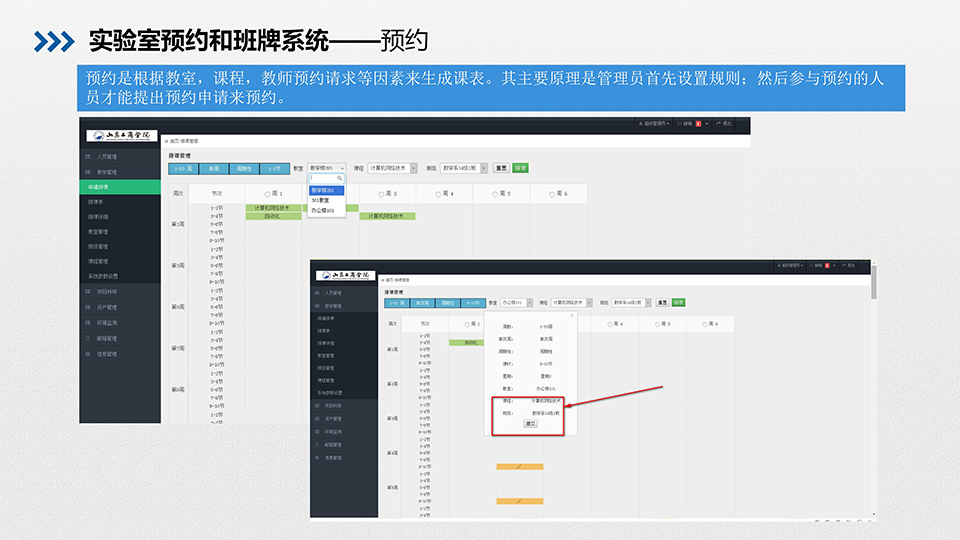Screen dimensions: 960x540
Task: Click the 信息管理 gear icon in front window
Action: (317, 458)
